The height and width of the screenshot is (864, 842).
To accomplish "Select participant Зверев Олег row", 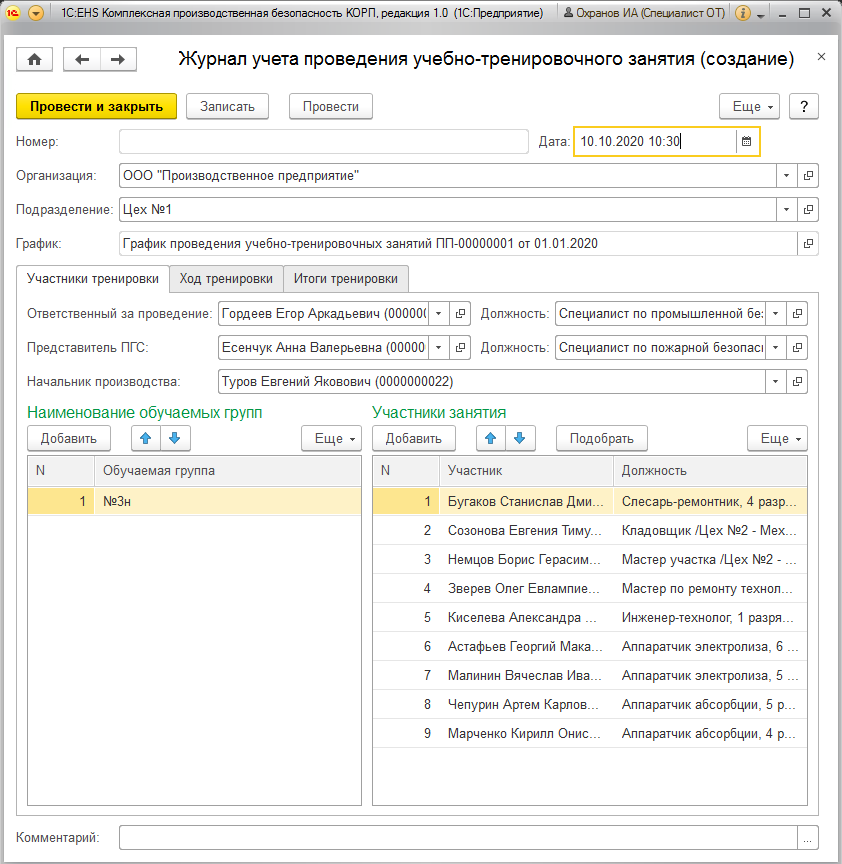I will tap(590, 588).
